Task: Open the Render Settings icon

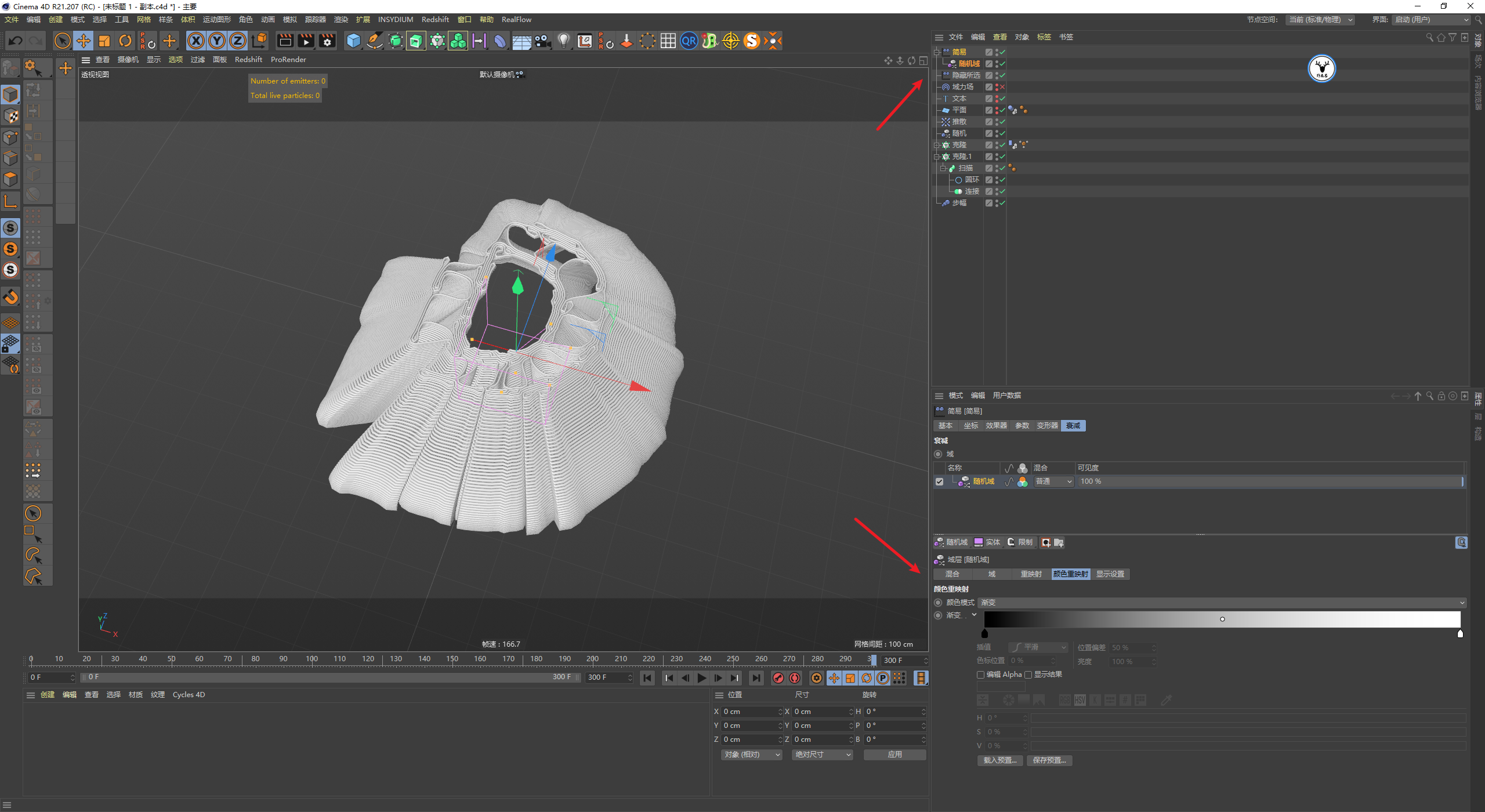Action: pos(328,41)
